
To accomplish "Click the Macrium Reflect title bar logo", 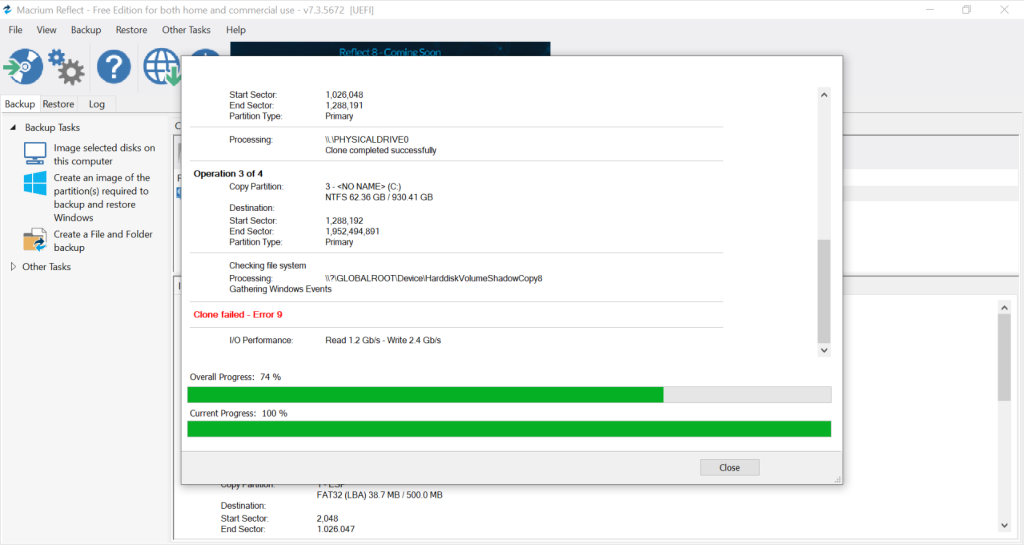I will click(9, 9).
